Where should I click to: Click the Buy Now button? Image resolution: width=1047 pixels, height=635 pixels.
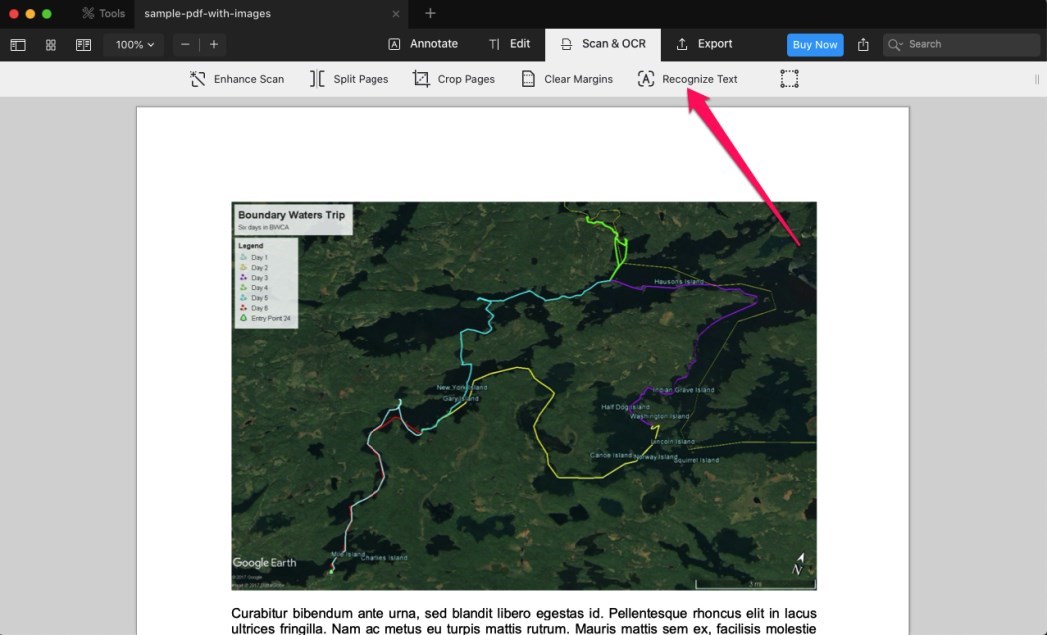click(x=814, y=44)
